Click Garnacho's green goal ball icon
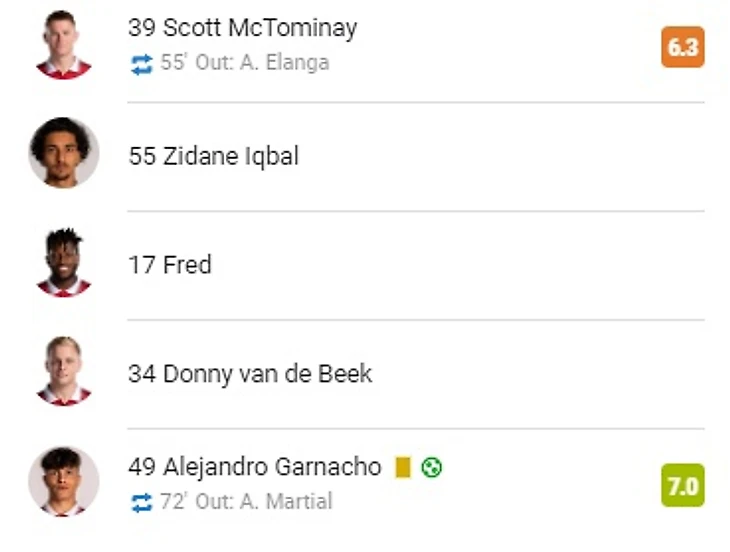The height and width of the screenshot is (552, 730). tap(432, 467)
